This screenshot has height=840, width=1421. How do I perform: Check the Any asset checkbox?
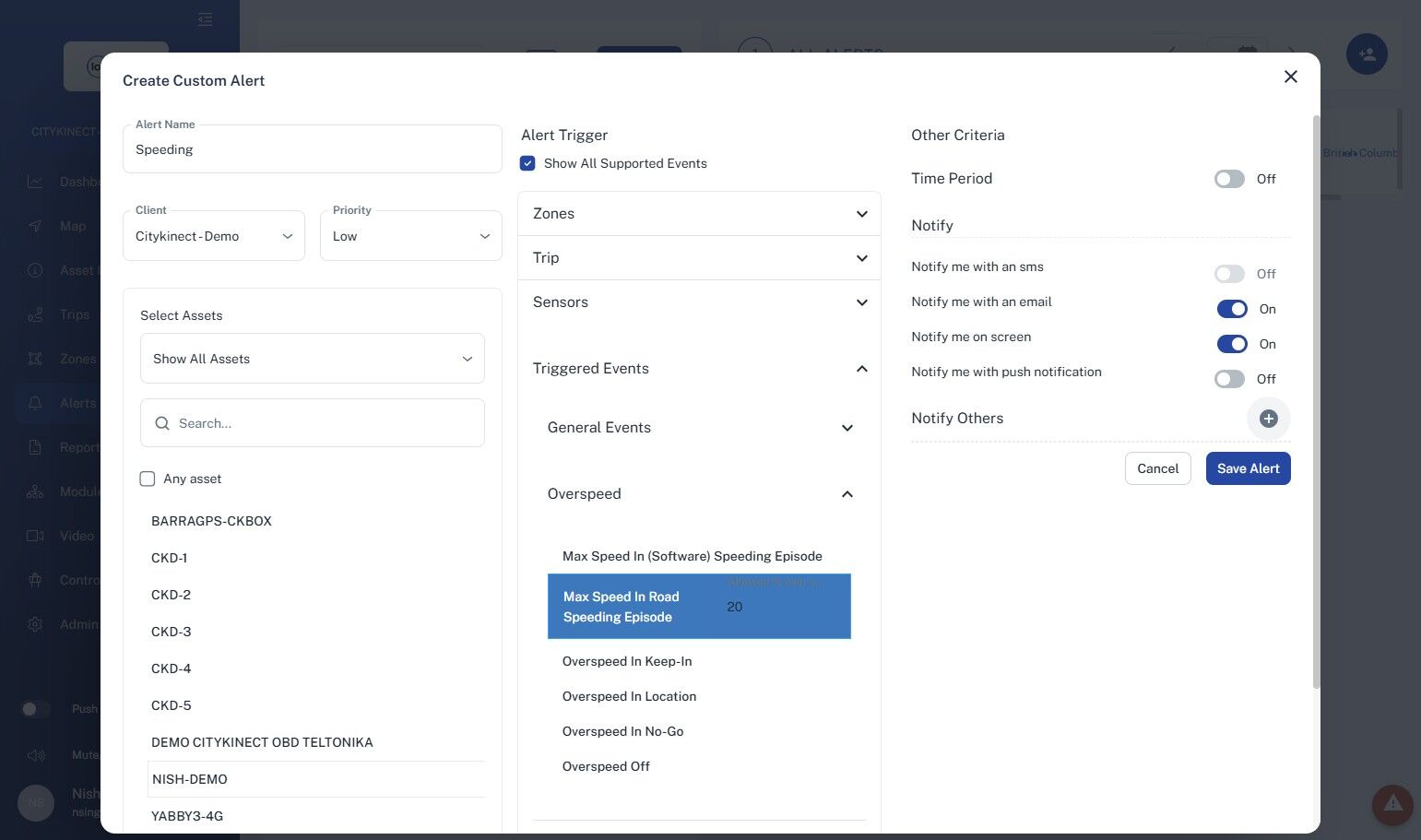point(148,479)
